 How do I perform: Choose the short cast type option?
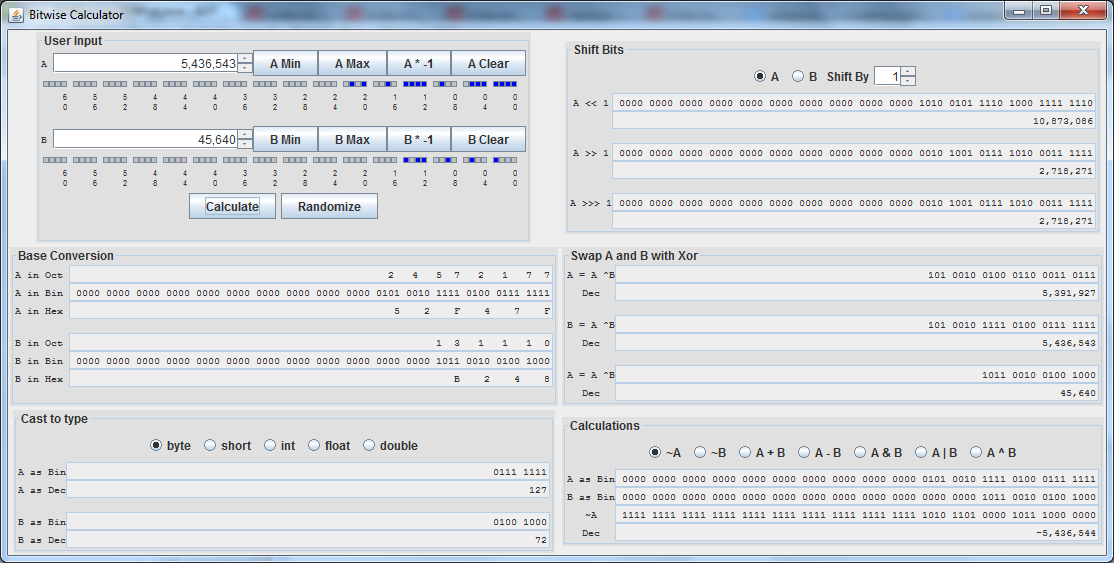coord(211,446)
